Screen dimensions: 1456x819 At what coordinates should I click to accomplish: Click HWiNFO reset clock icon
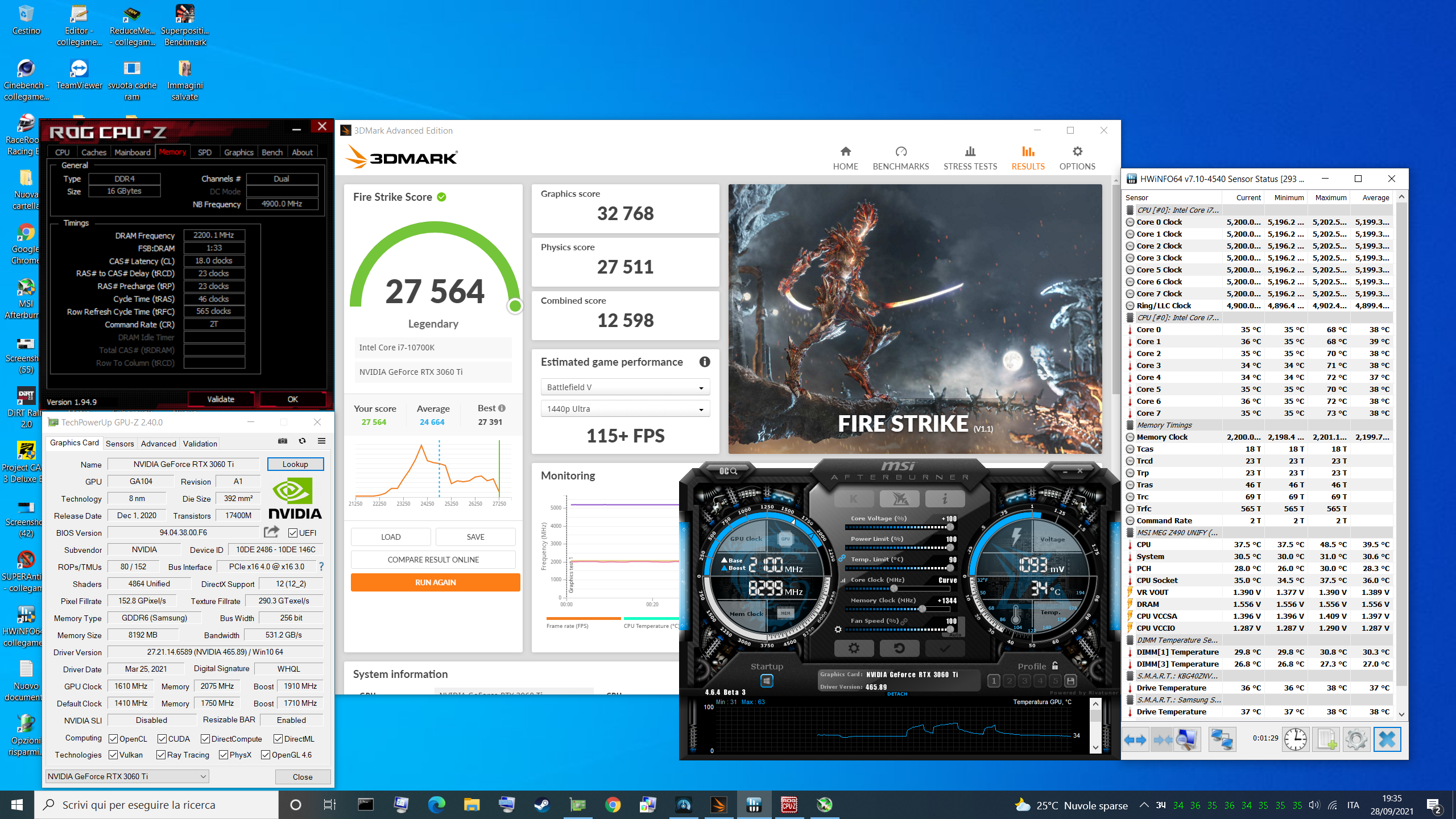coord(1295,739)
